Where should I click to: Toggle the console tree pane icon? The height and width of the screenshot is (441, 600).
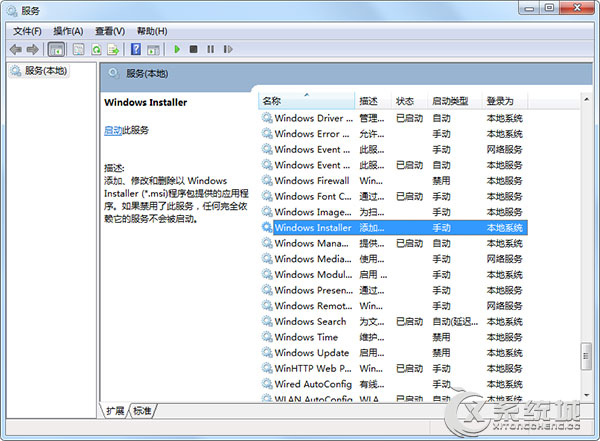click(56, 49)
